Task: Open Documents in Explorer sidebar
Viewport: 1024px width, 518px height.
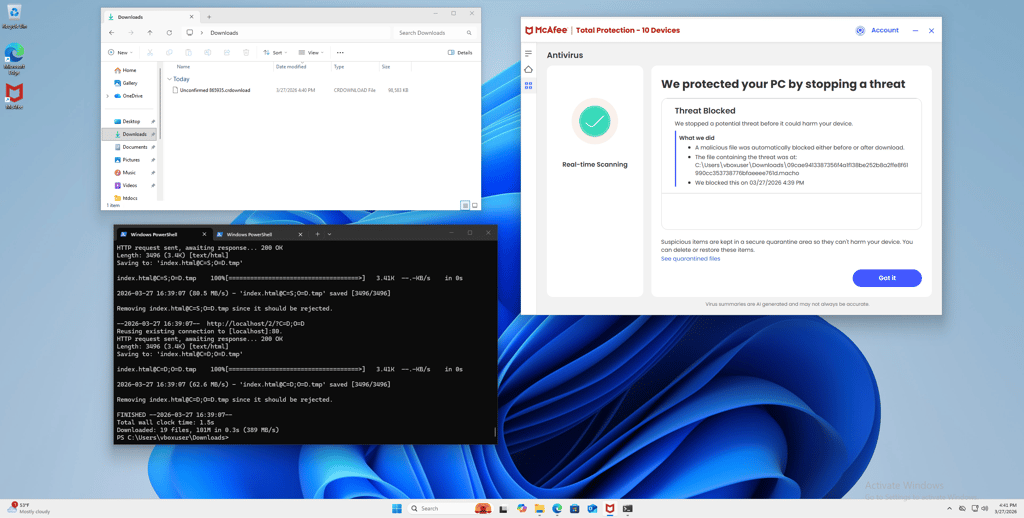Action: pos(134,147)
